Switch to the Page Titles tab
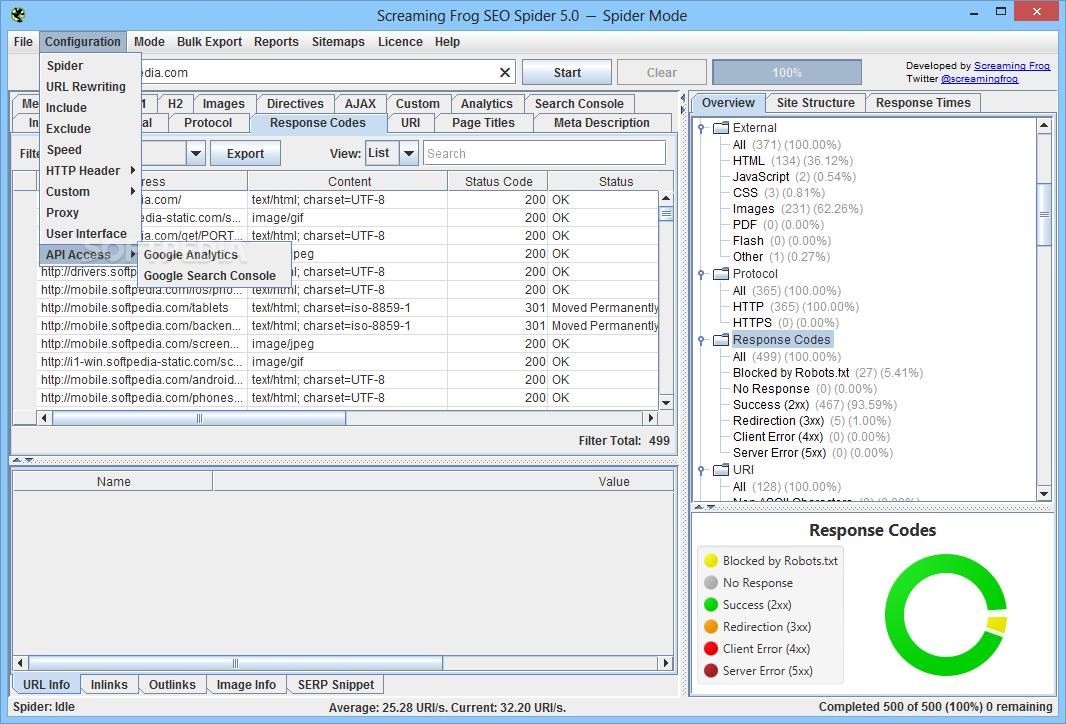This screenshot has height=724, width=1066. tap(483, 123)
